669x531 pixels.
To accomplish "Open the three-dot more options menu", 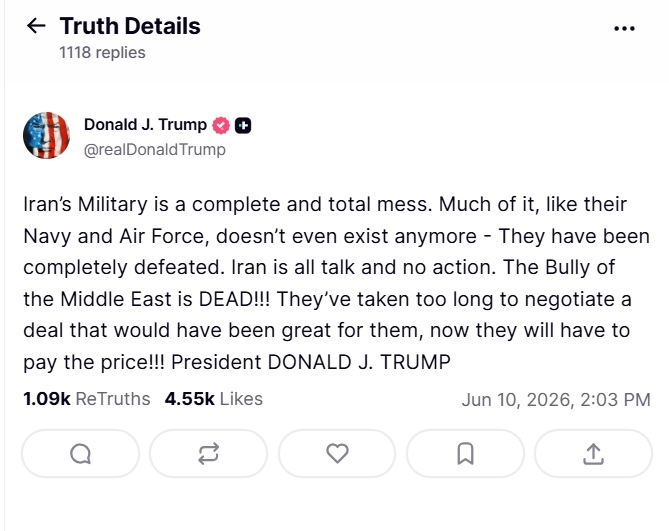I will 624,29.
